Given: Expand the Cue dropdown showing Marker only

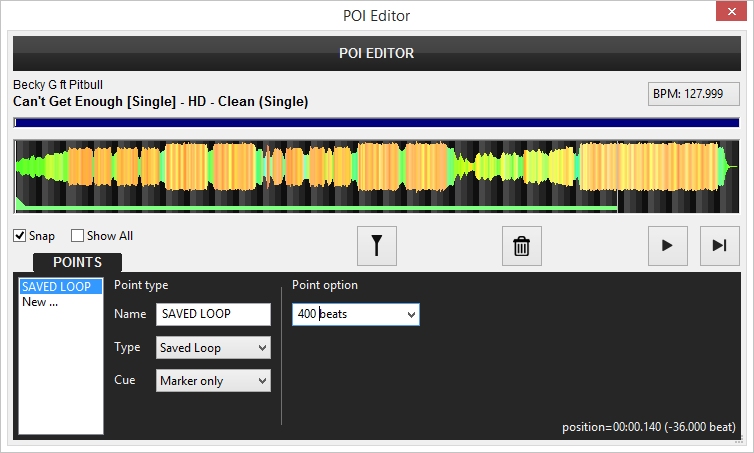Looking at the screenshot, I should point(214,381).
